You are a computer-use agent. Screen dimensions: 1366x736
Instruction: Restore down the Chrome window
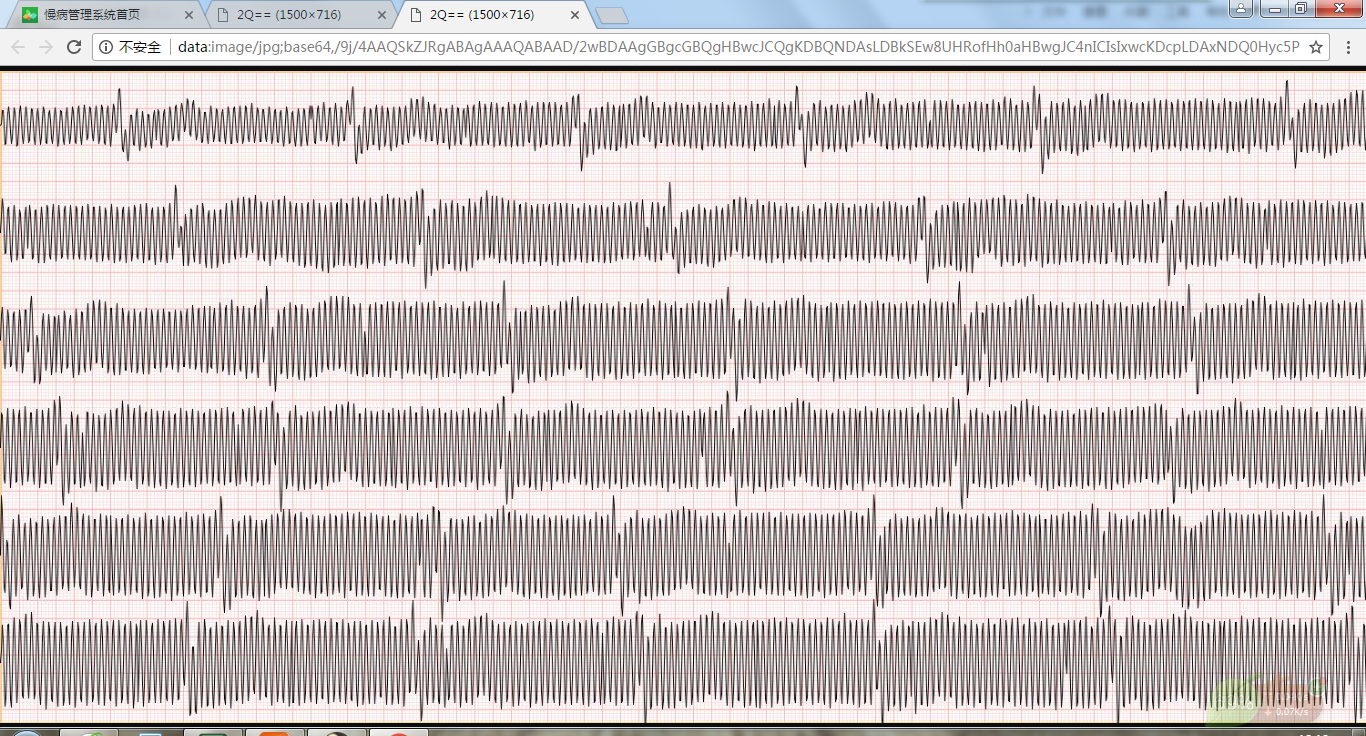1301,9
